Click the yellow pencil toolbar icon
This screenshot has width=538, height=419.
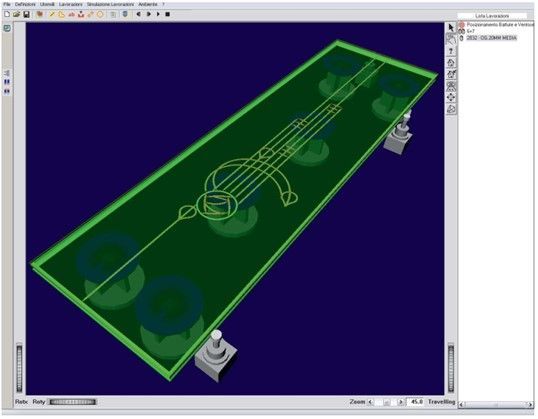point(52,14)
